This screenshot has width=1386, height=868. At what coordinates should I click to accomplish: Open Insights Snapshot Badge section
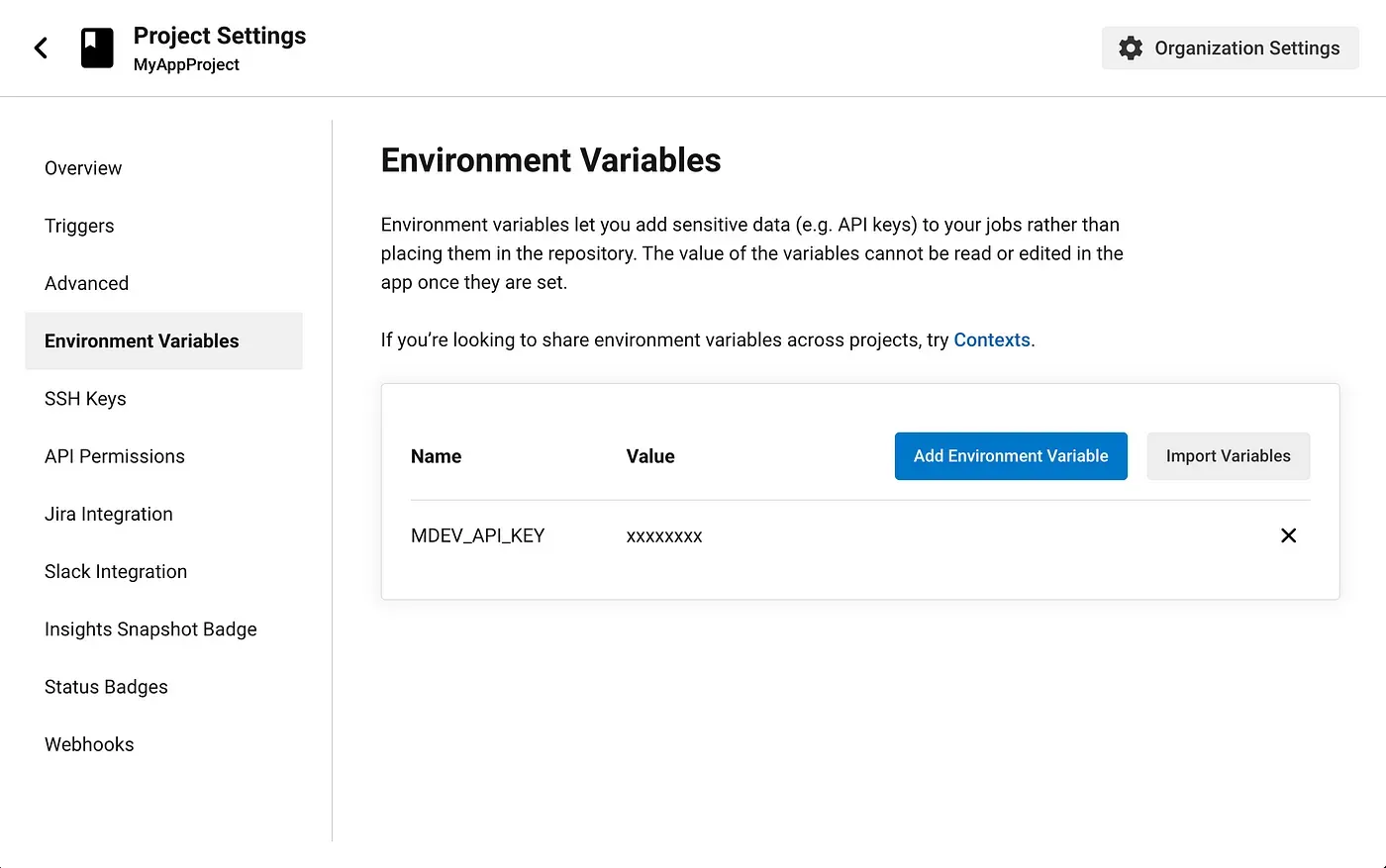[150, 629]
